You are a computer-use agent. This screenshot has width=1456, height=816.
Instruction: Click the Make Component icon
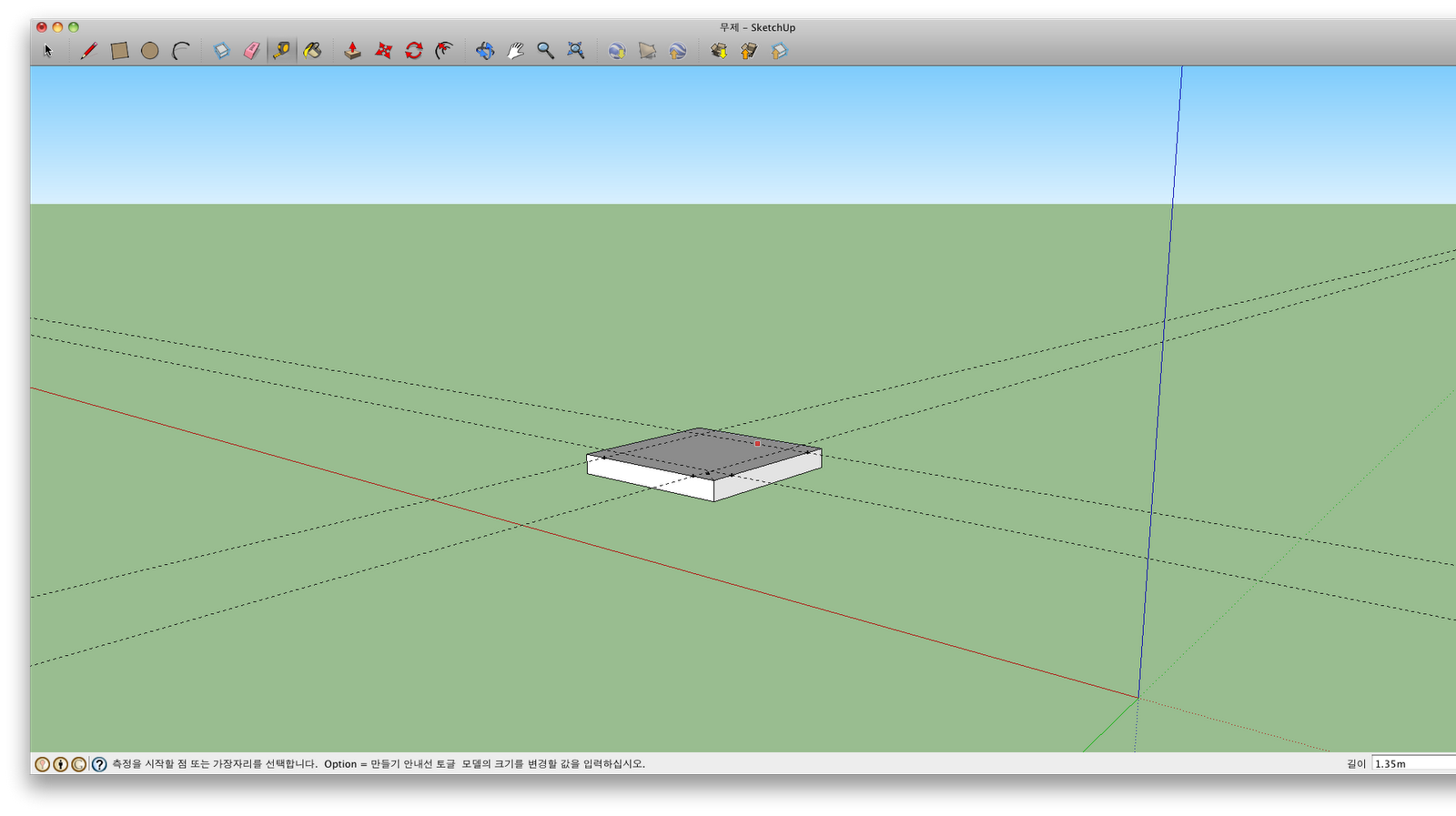[x=221, y=51]
